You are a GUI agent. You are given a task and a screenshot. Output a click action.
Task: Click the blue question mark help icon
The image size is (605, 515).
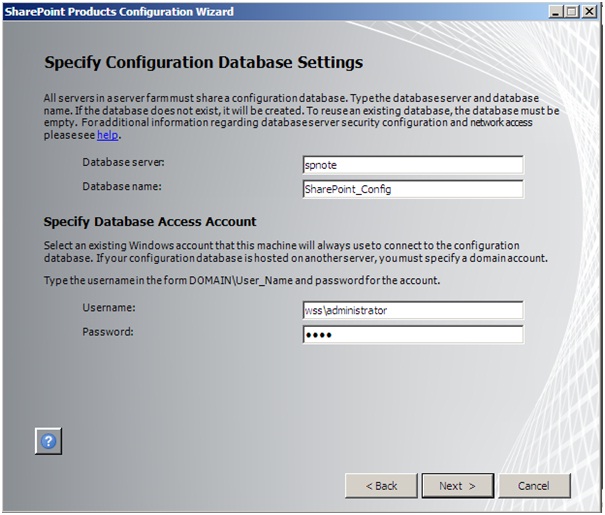tap(48, 441)
